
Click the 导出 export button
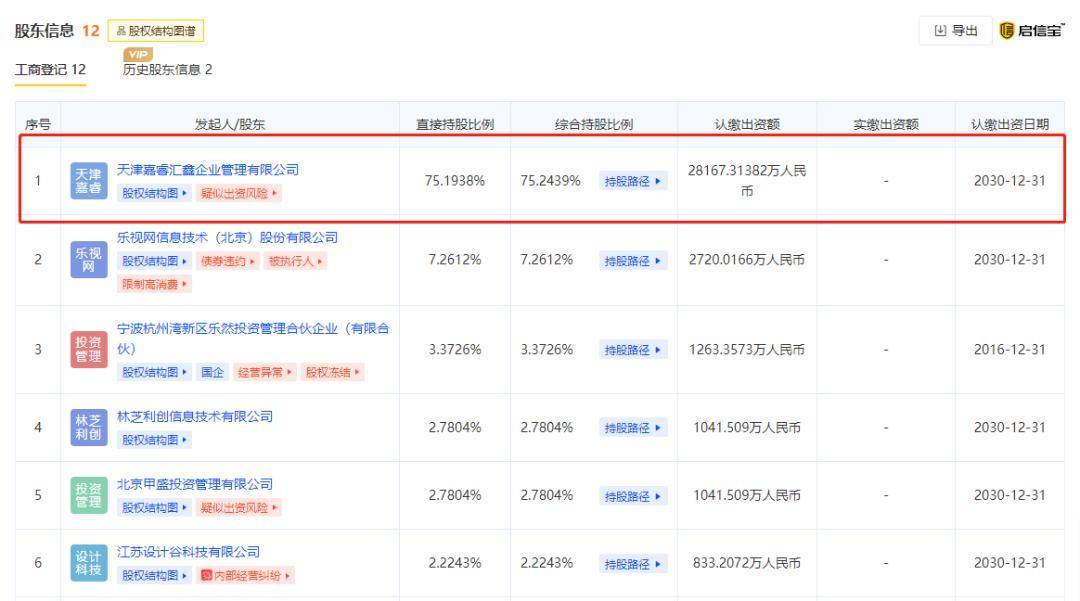955,31
